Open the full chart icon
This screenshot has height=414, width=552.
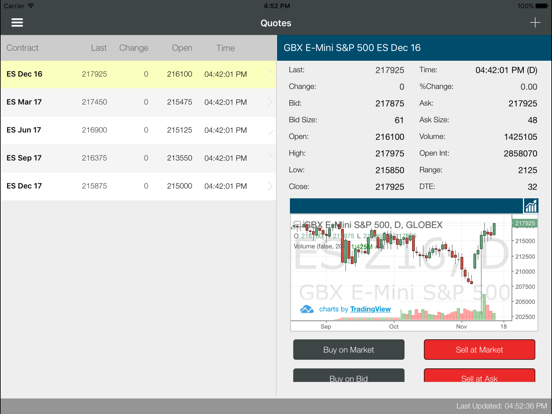[x=531, y=206]
